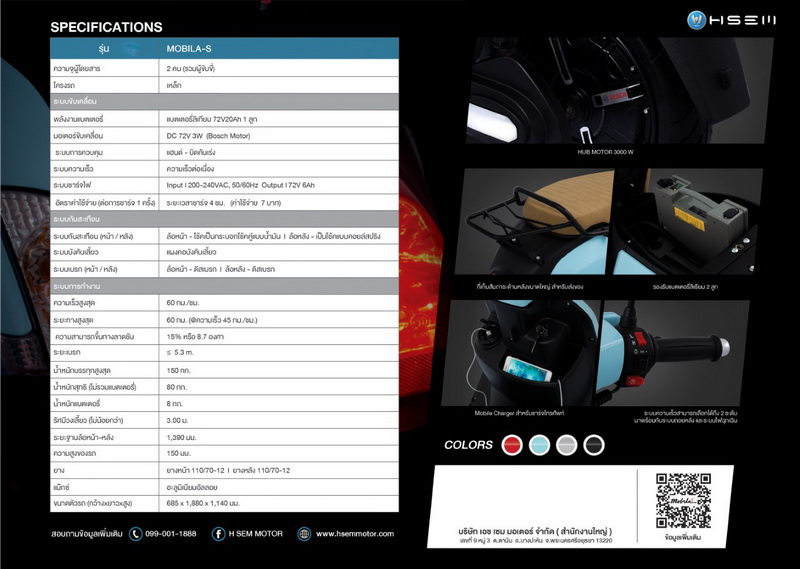
Task: Click the '685 x 1,880 x 1,140 มม.' cell
Action: (279, 503)
